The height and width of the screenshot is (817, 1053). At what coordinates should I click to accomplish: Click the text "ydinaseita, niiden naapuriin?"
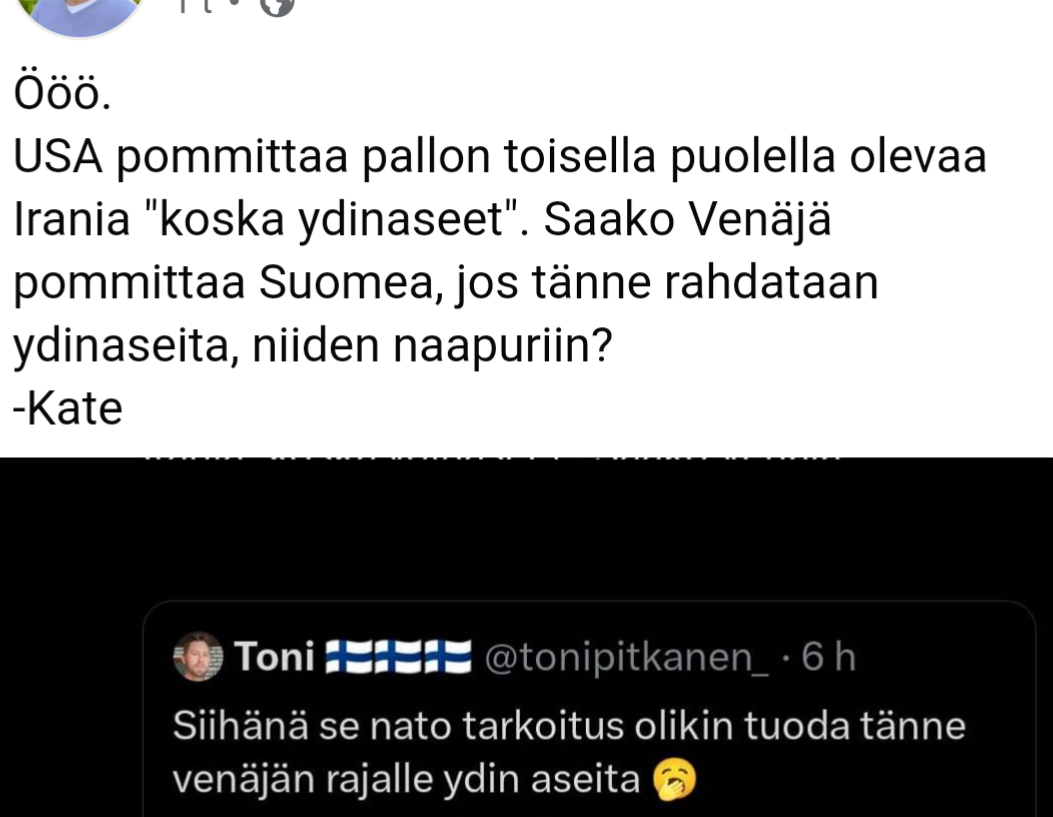click(312, 346)
